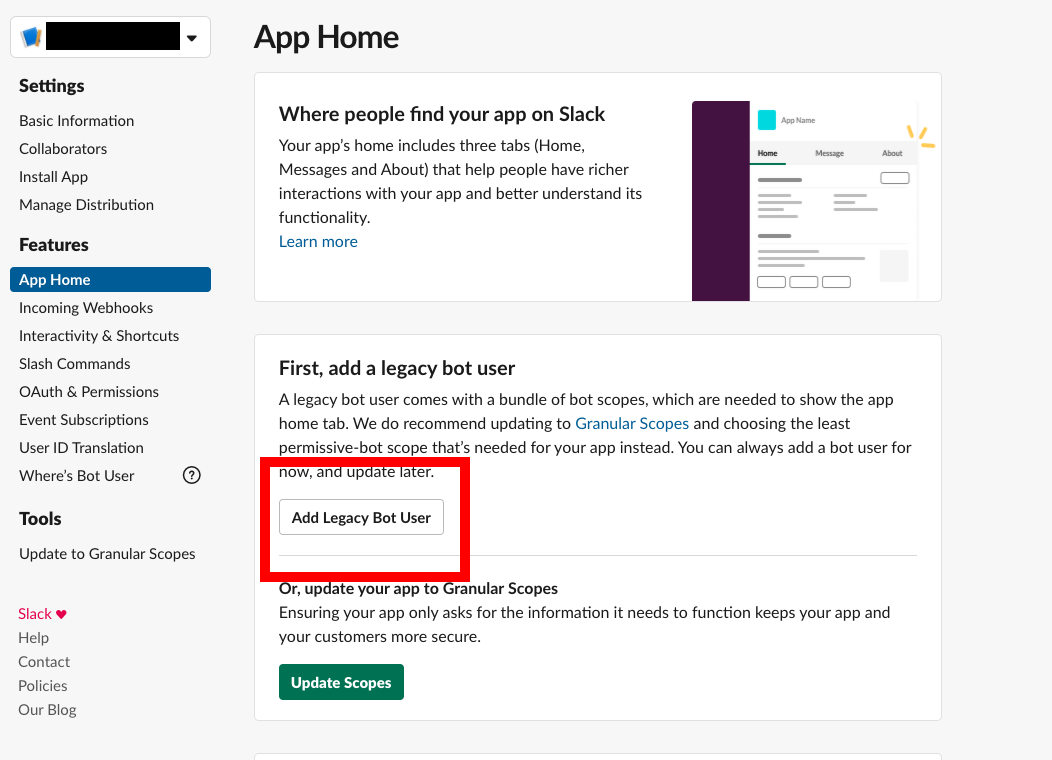
Task: Click the Add Legacy Bot User button
Action: [362, 517]
